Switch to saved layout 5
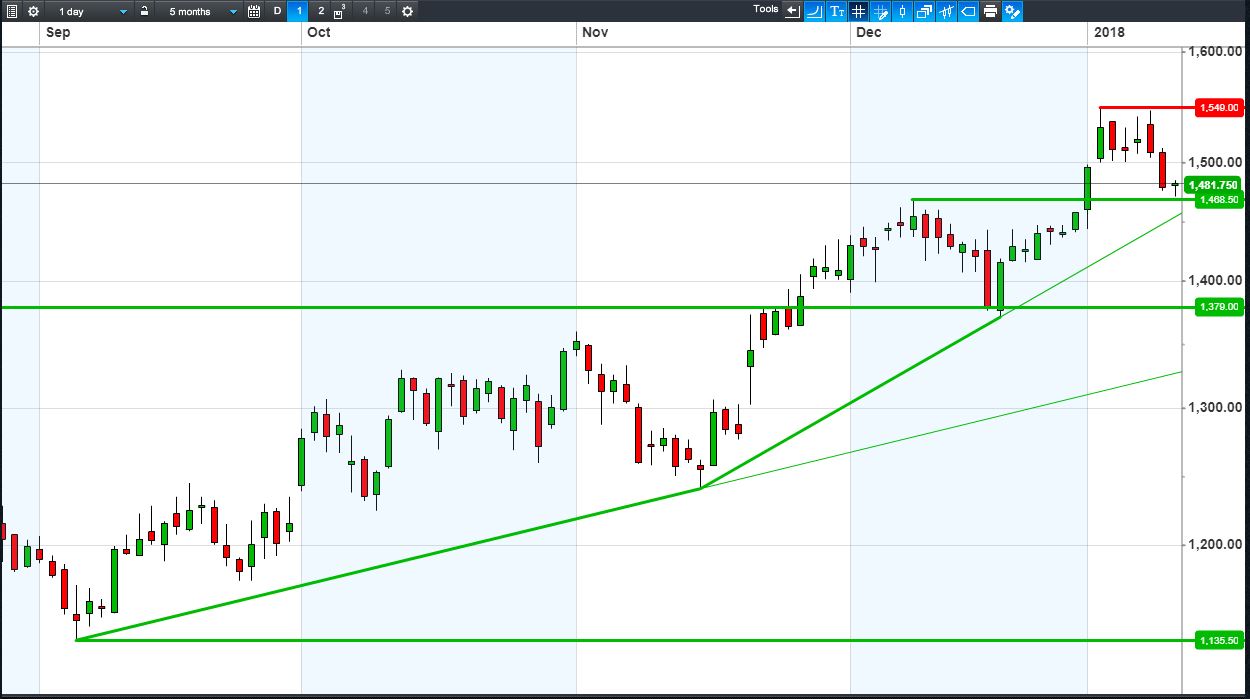The width and height of the screenshot is (1250, 699). coord(387,11)
